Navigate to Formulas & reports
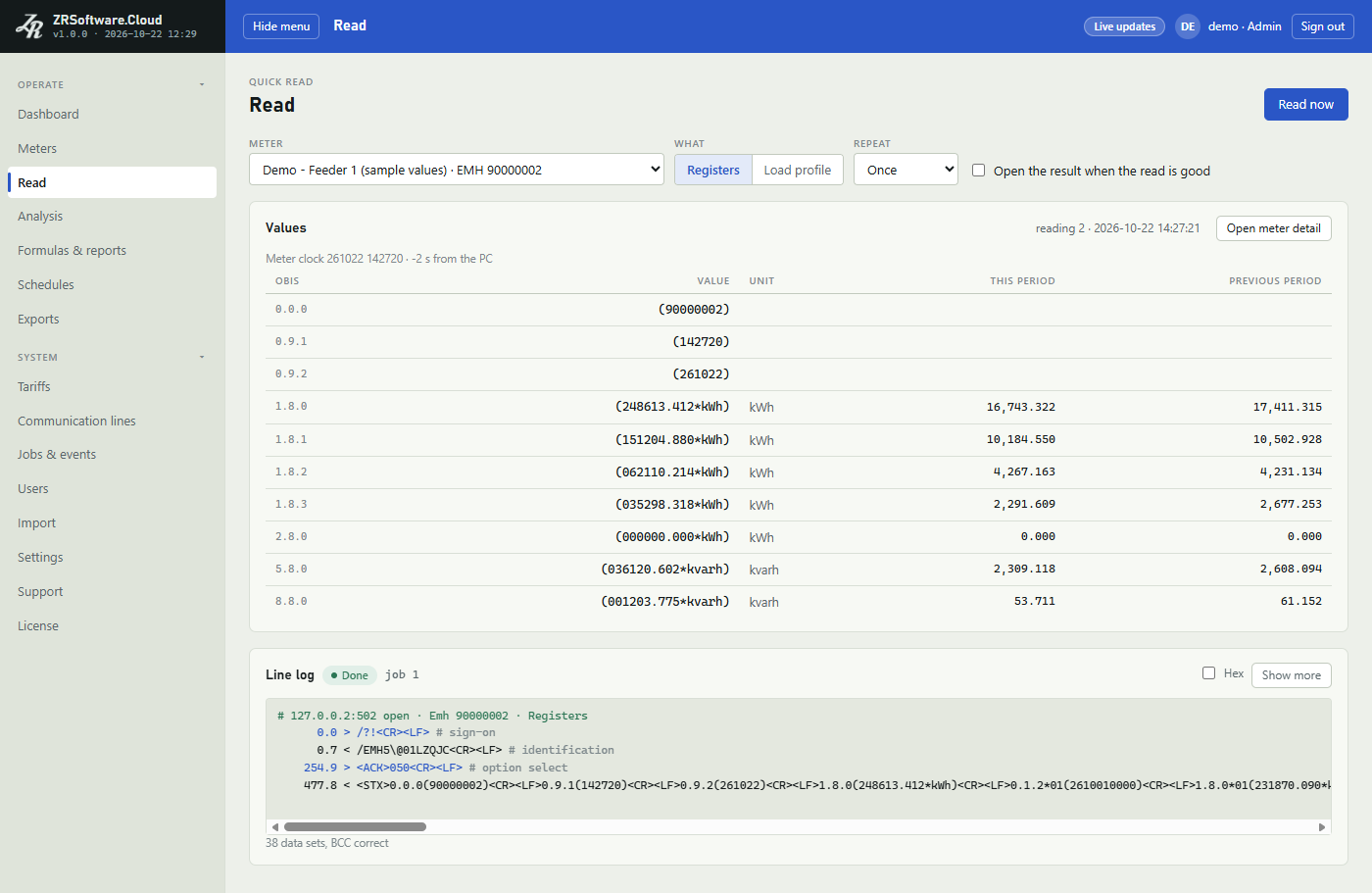The height and width of the screenshot is (893, 1372). [112, 251]
